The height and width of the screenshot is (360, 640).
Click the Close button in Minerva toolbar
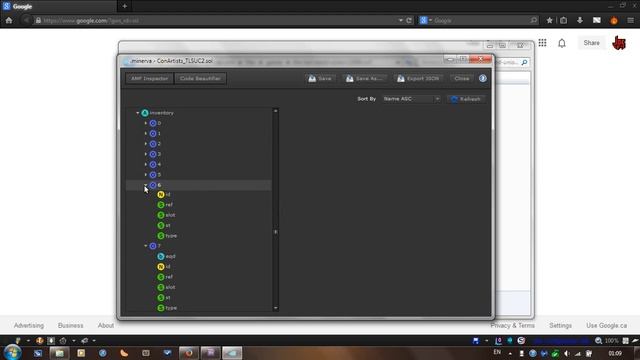(462, 78)
